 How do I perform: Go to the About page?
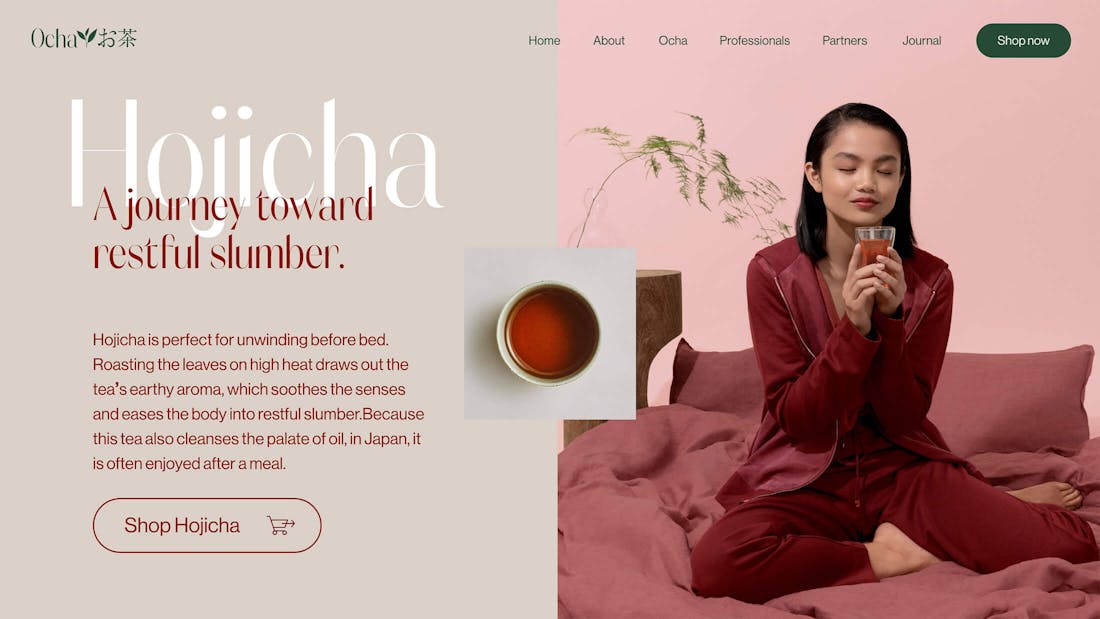point(608,41)
